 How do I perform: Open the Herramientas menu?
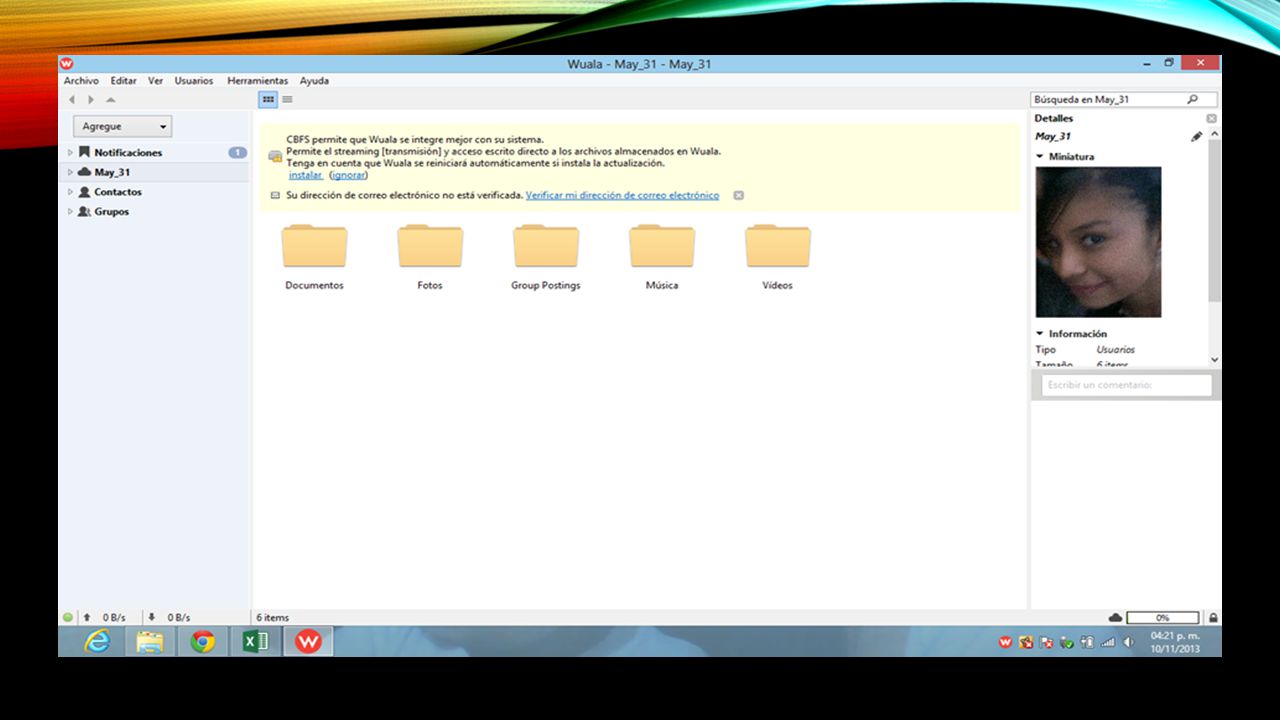point(257,81)
